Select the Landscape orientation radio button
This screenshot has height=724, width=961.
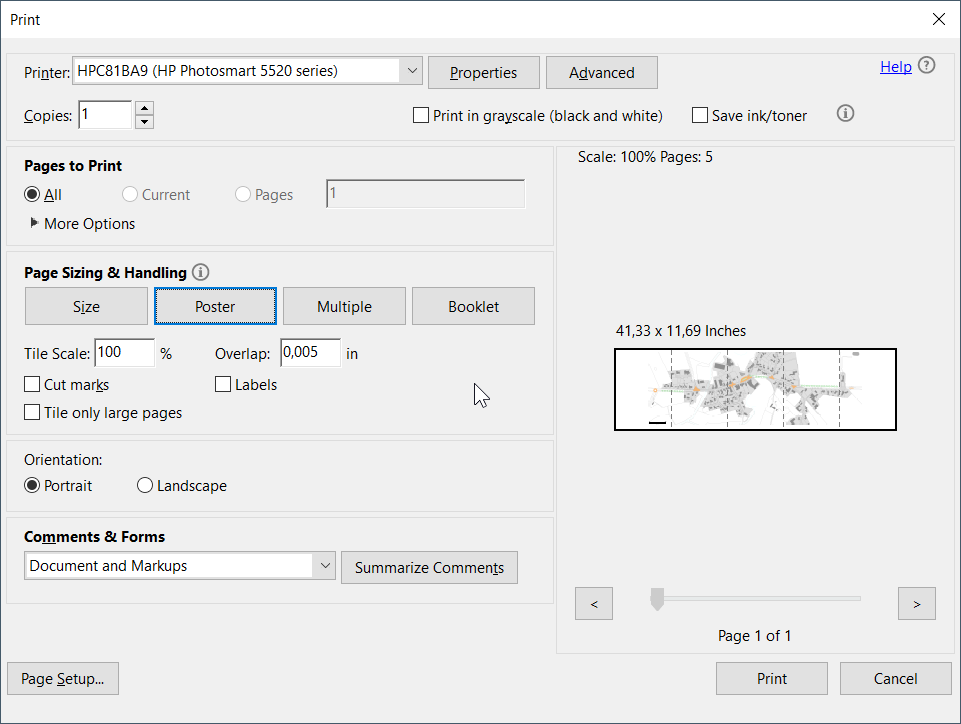145,485
